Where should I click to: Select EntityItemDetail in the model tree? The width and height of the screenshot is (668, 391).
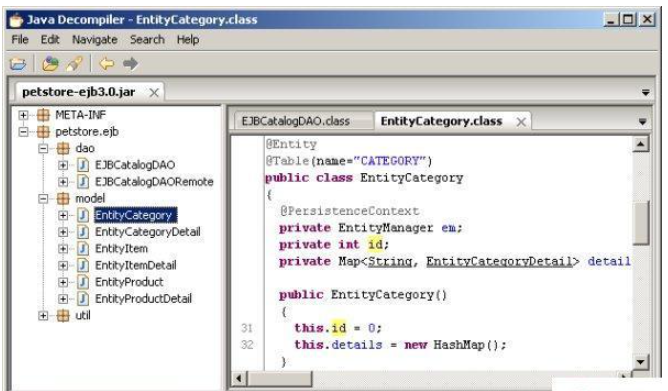tap(135, 265)
